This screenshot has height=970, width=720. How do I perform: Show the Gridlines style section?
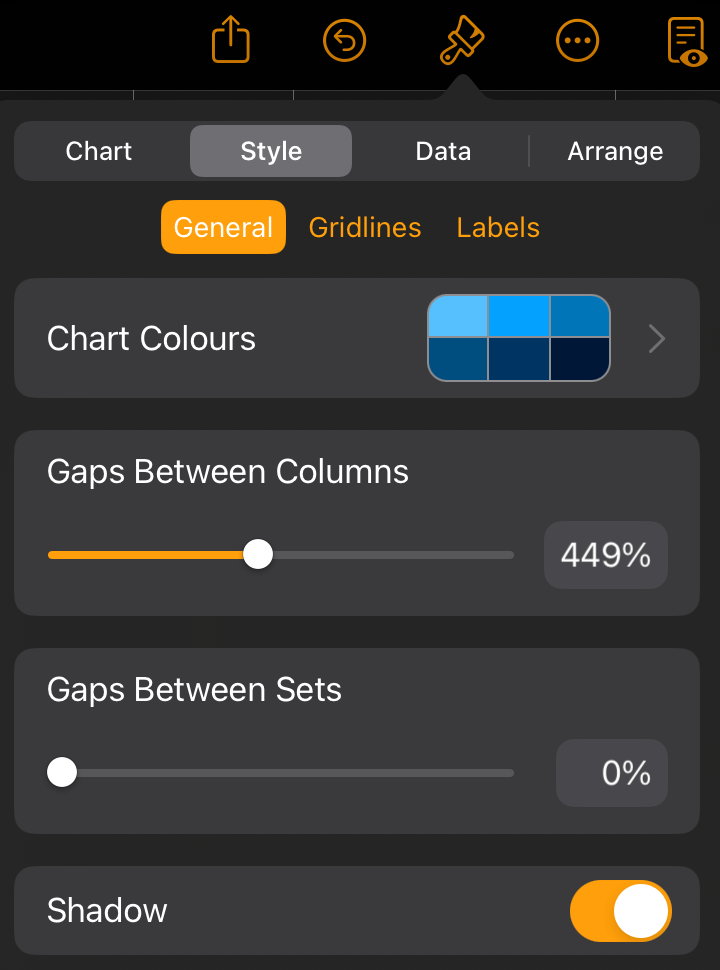point(365,227)
